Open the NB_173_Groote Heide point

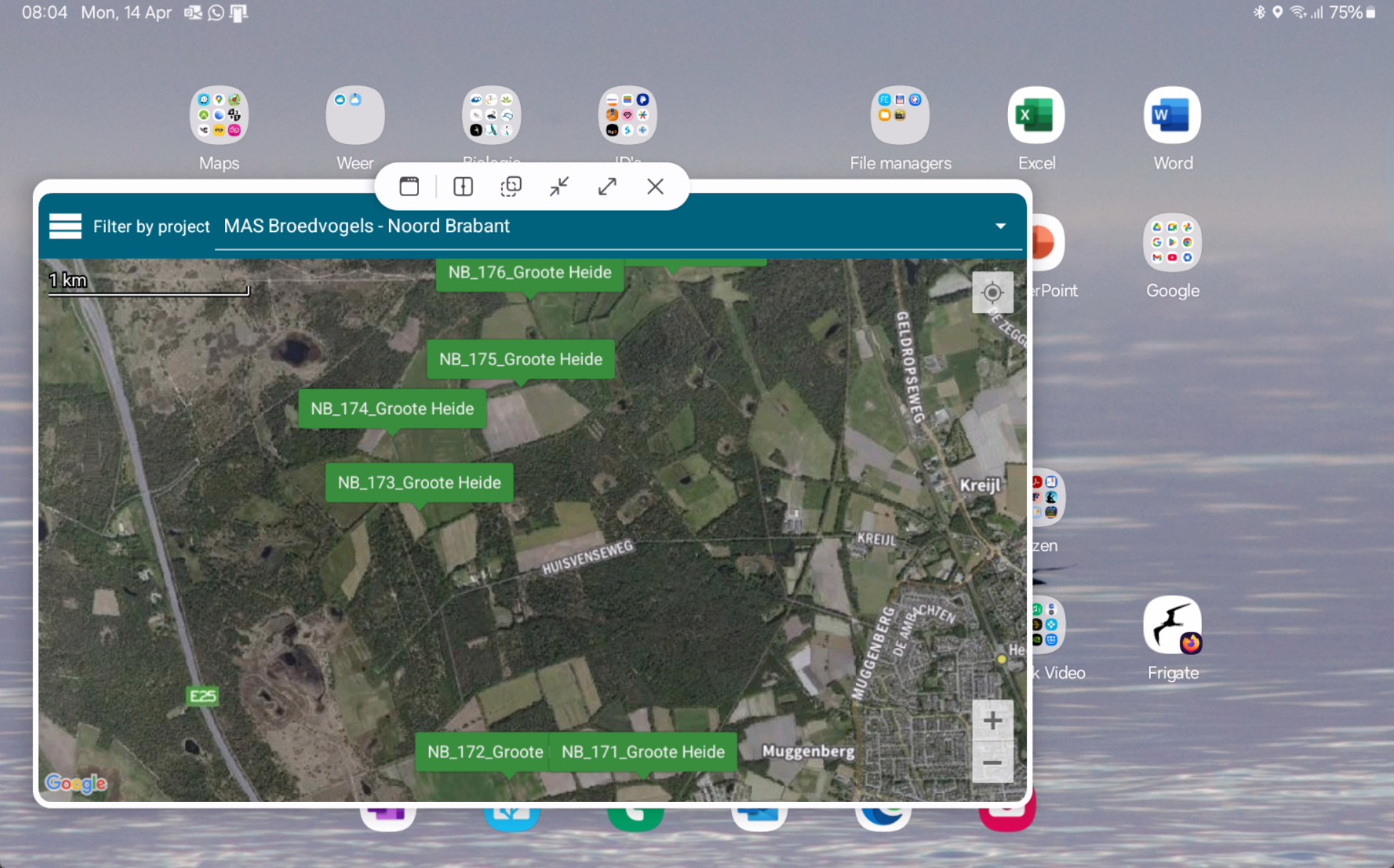click(x=419, y=483)
